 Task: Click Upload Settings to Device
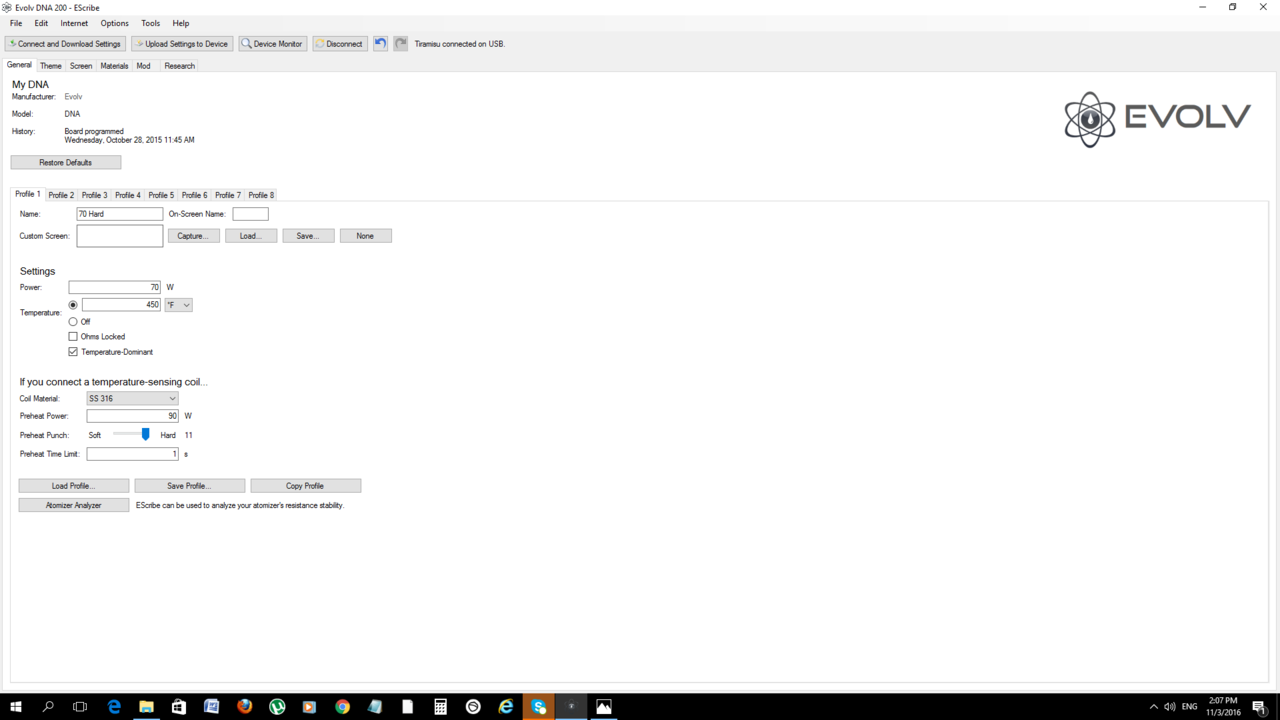click(x=182, y=44)
